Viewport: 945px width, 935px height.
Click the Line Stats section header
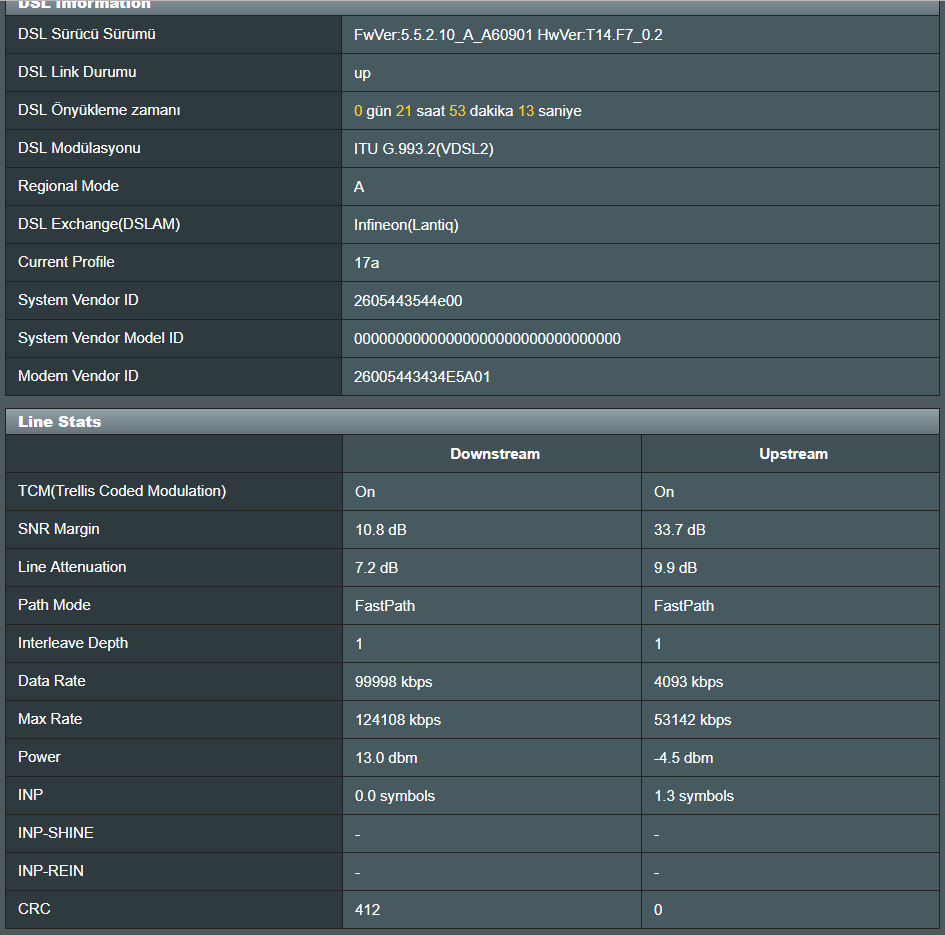tap(472, 421)
